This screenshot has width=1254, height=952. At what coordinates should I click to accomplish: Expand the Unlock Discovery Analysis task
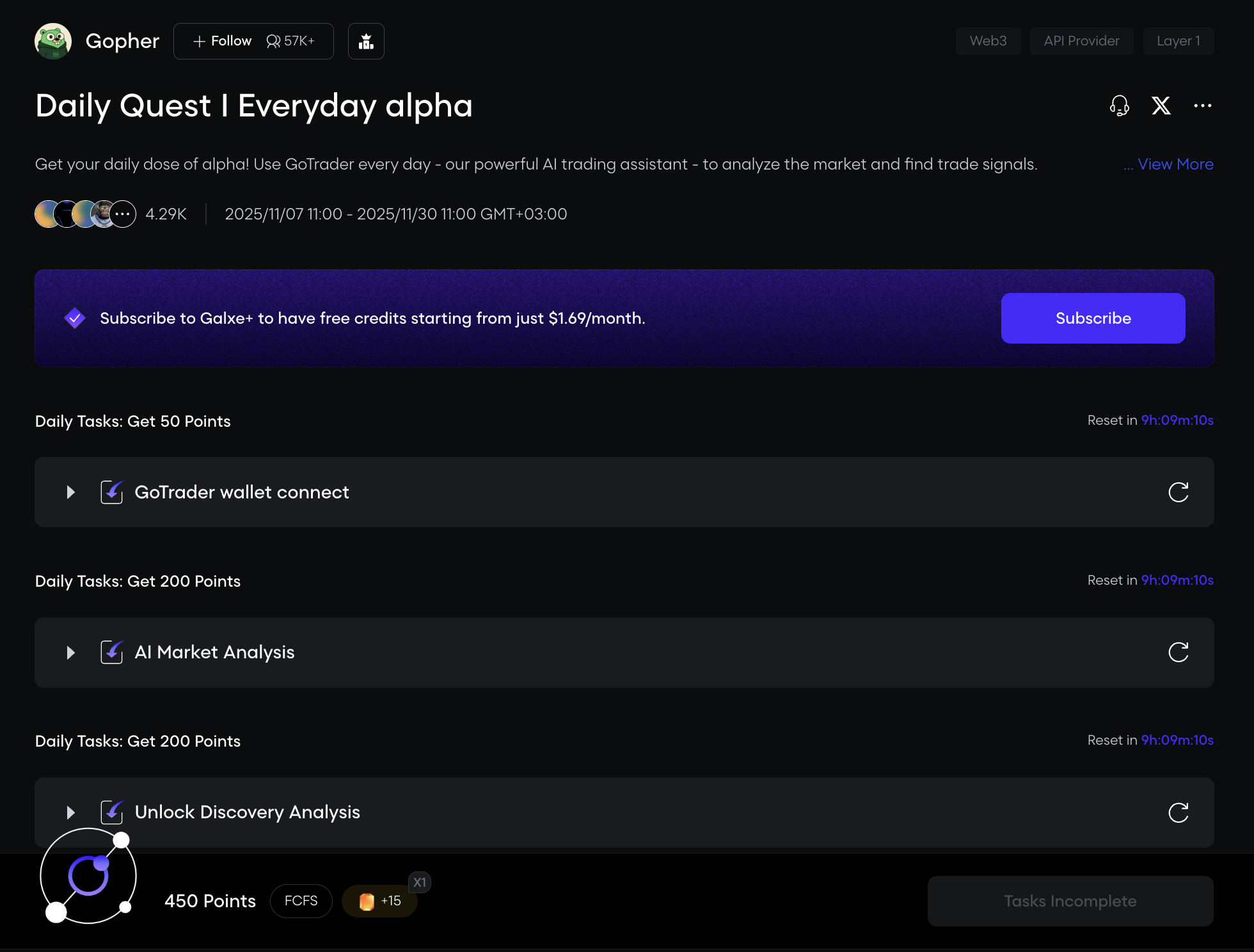coord(71,813)
